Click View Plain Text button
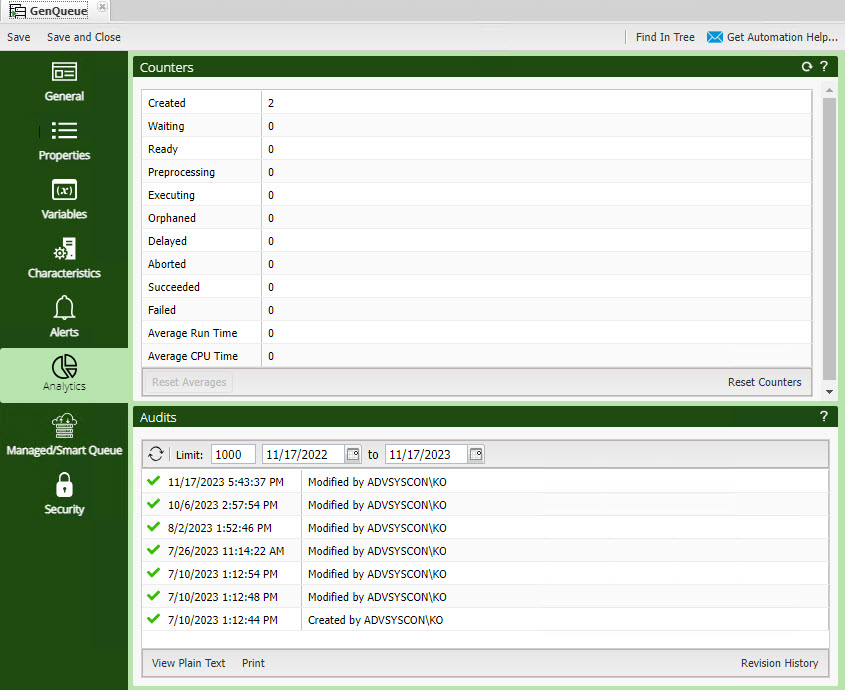 click(188, 663)
